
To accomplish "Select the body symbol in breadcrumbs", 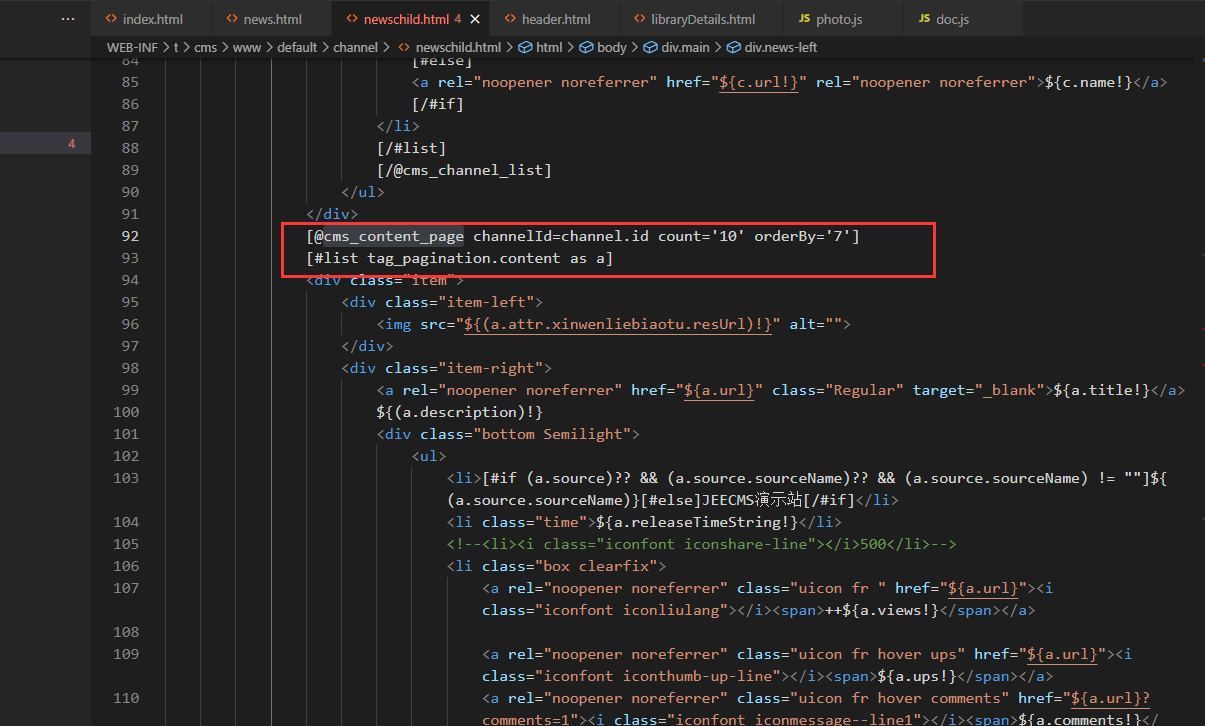I will (611, 47).
